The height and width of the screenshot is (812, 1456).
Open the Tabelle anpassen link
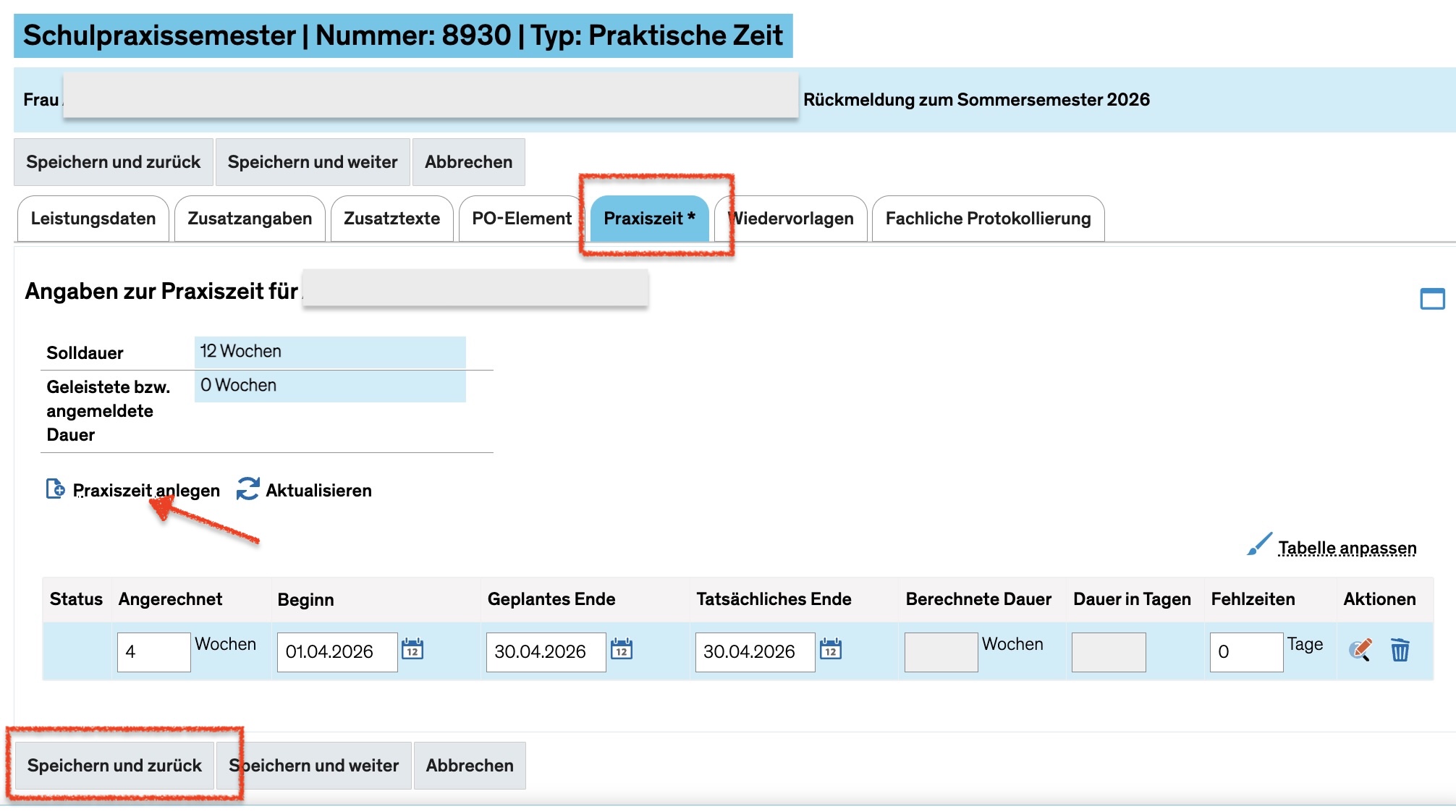tap(1347, 548)
